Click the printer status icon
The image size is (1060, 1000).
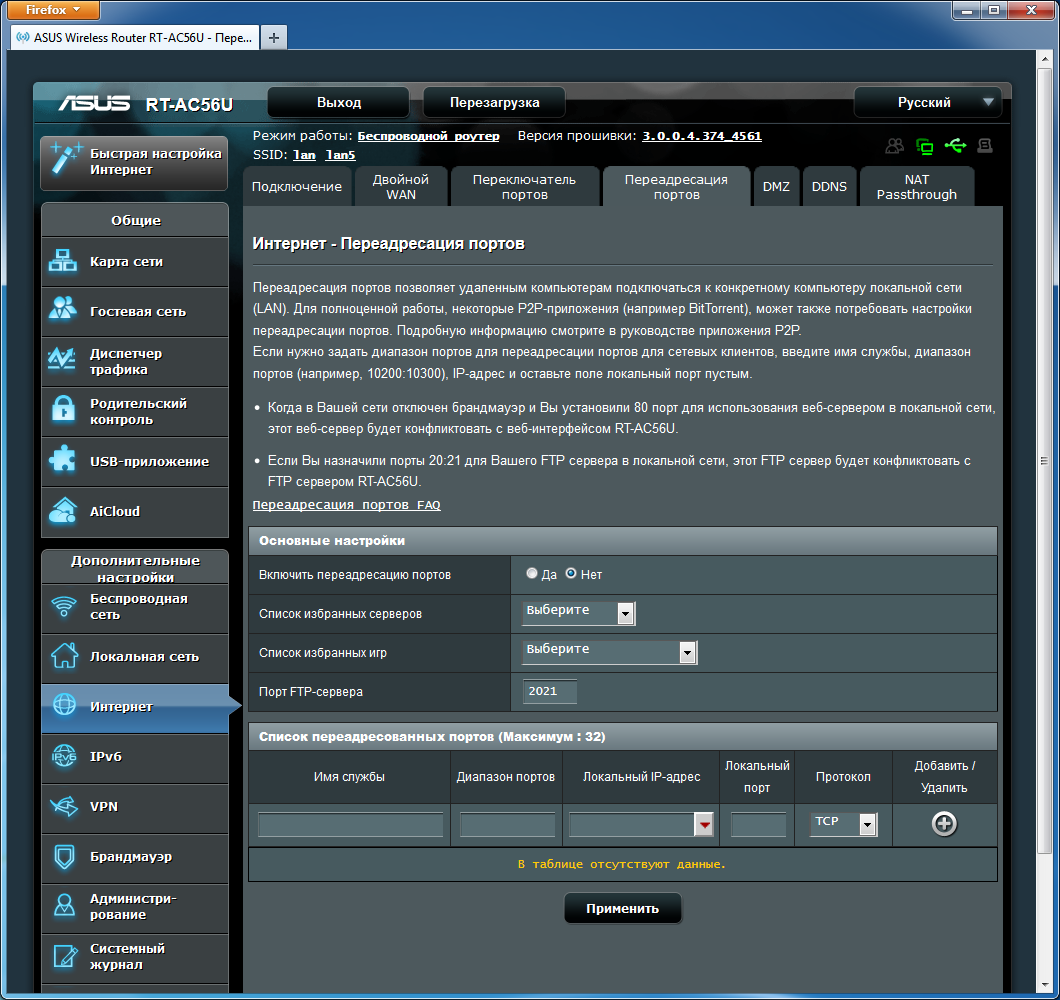pyautogui.click(x=985, y=145)
